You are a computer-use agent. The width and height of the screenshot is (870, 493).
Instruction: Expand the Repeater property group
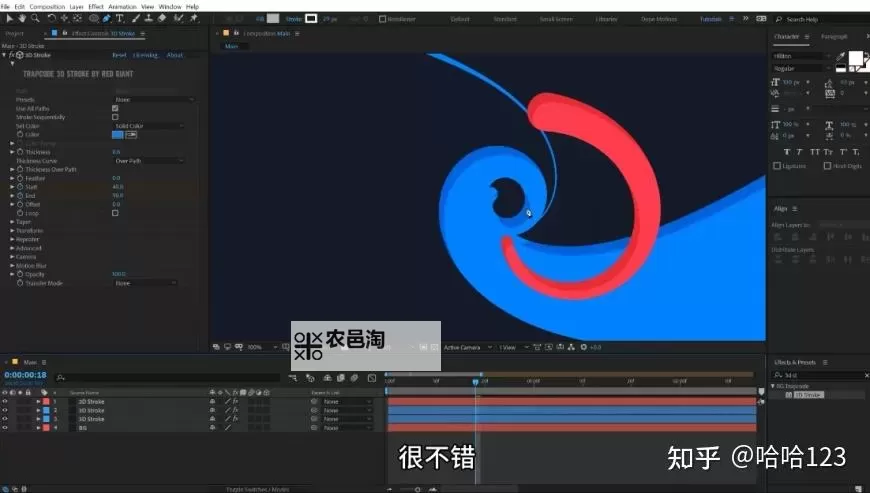coord(12,240)
